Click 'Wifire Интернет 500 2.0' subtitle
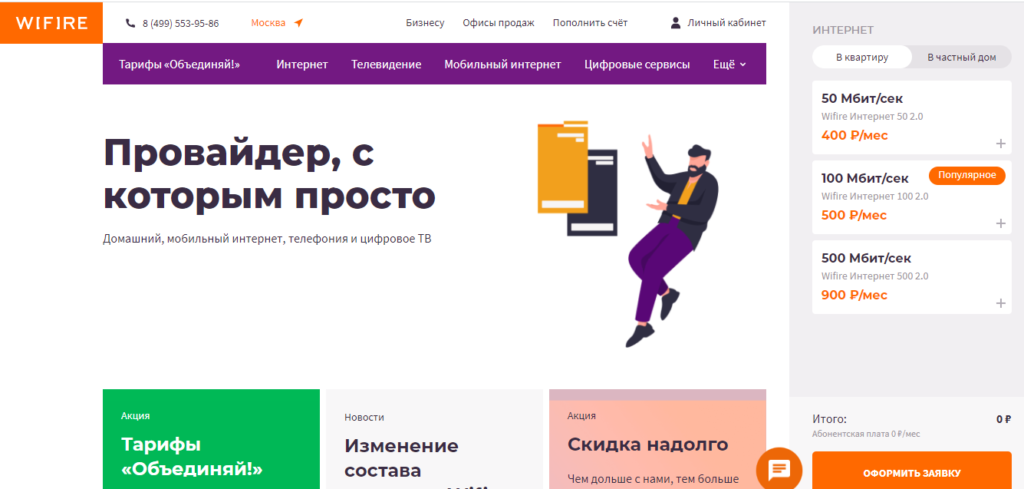Image resolution: width=1024 pixels, height=489 pixels. pyautogui.click(x=874, y=276)
